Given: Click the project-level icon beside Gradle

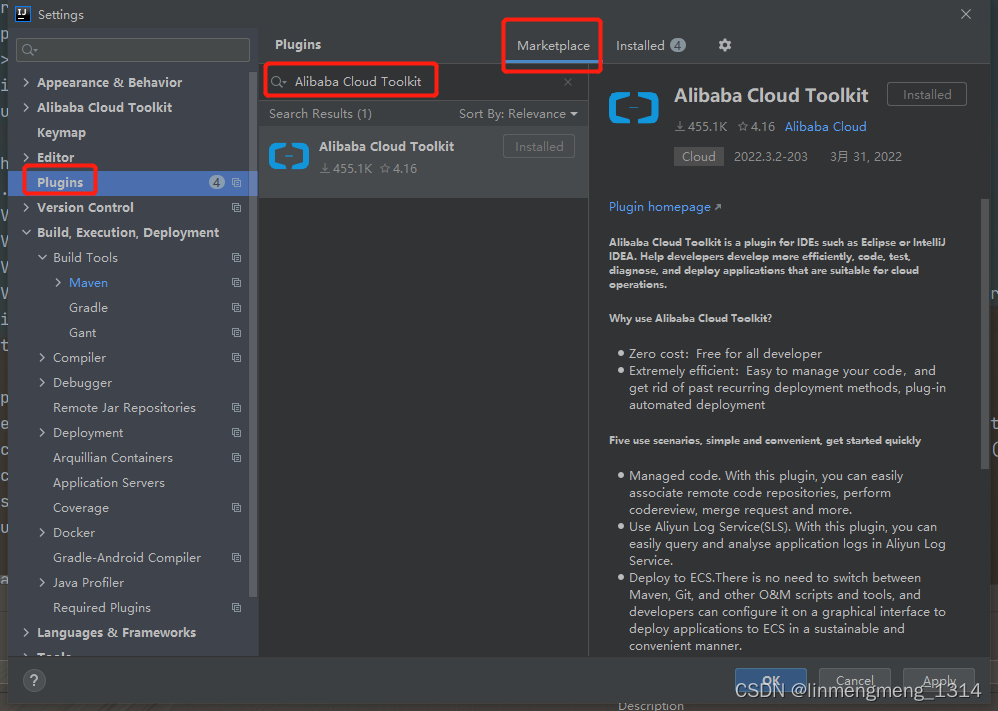Looking at the screenshot, I should point(237,307).
